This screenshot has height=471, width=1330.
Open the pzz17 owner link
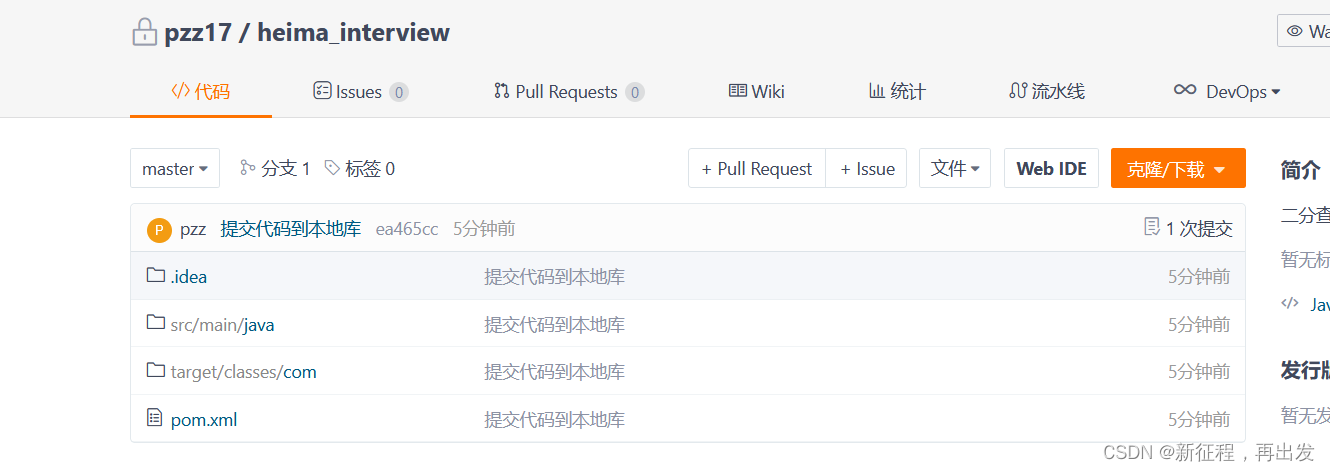(198, 32)
